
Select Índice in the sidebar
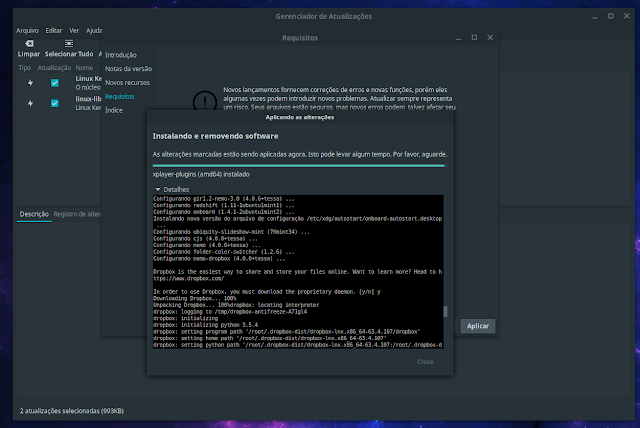click(114, 110)
